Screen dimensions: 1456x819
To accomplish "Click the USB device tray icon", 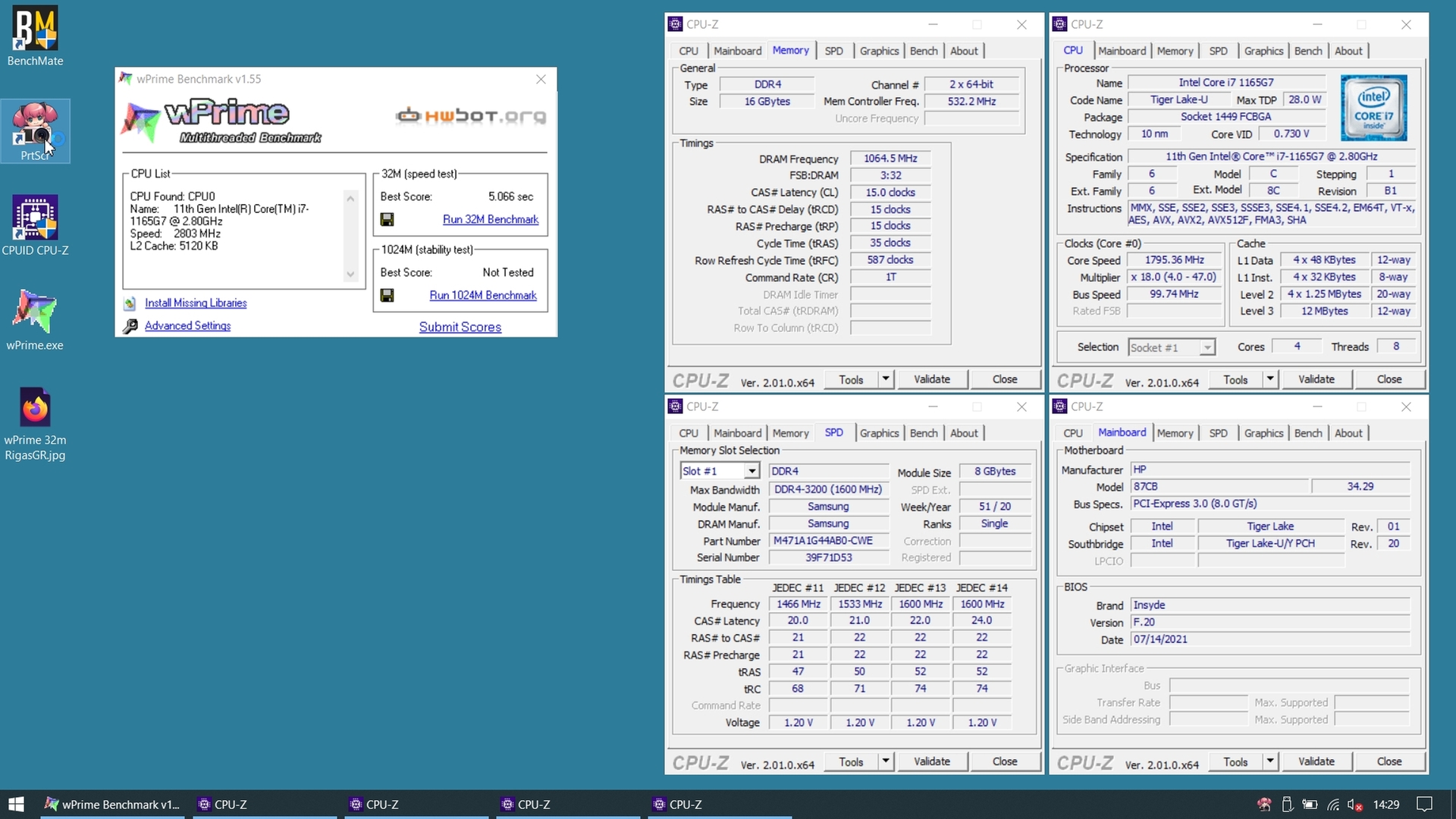I will [1287, 805].
